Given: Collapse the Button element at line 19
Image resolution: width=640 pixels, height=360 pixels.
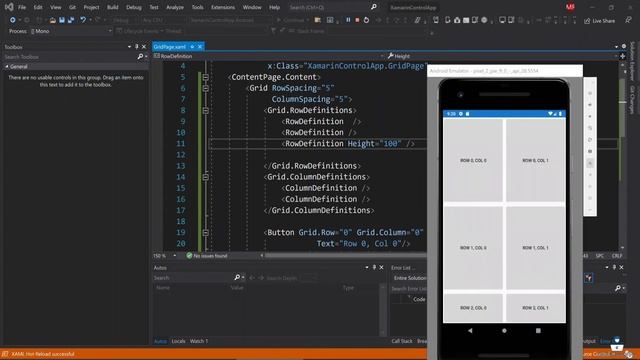Looking at the screenshot, I should point(206,233).
